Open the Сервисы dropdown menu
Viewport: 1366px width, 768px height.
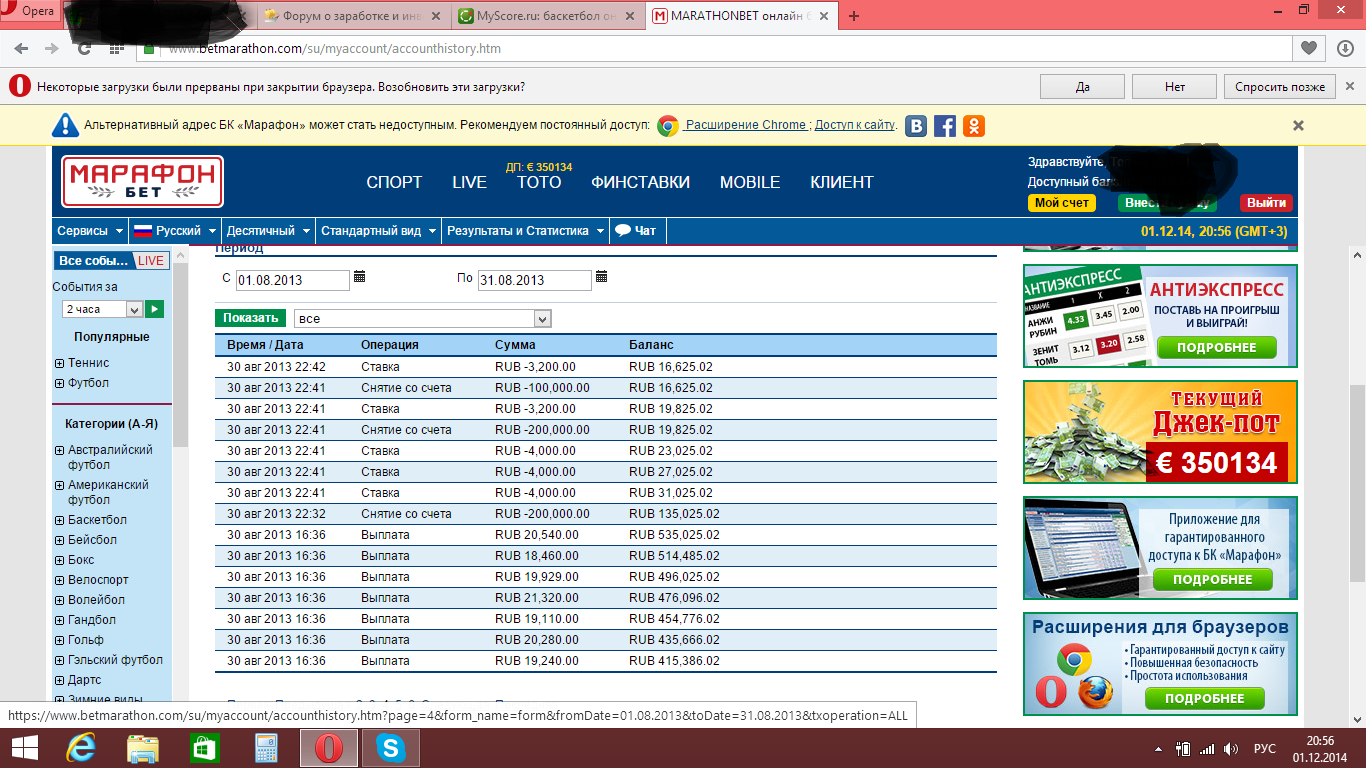click(90, 231)
